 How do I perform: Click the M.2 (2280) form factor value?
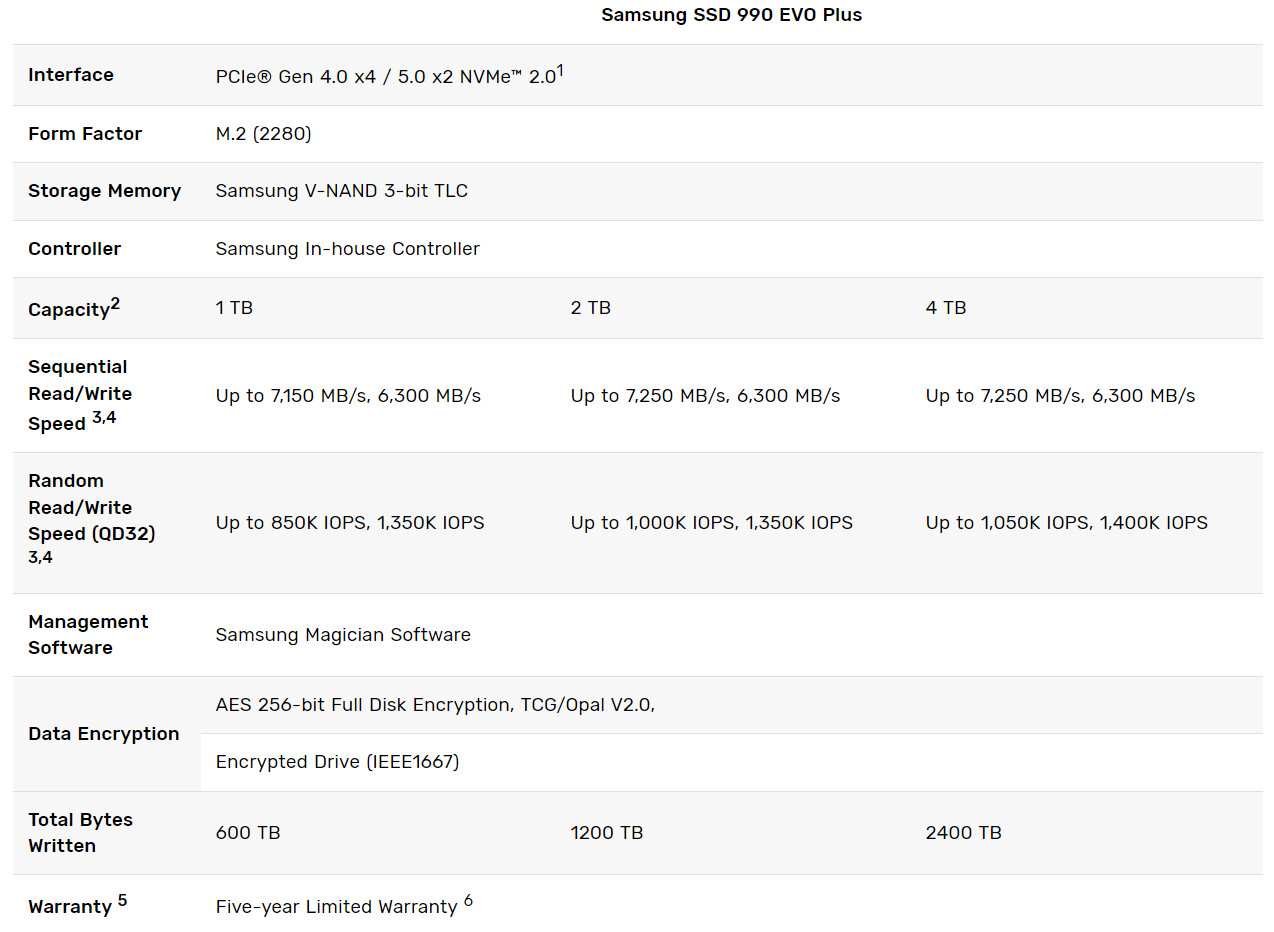point(263,134)
